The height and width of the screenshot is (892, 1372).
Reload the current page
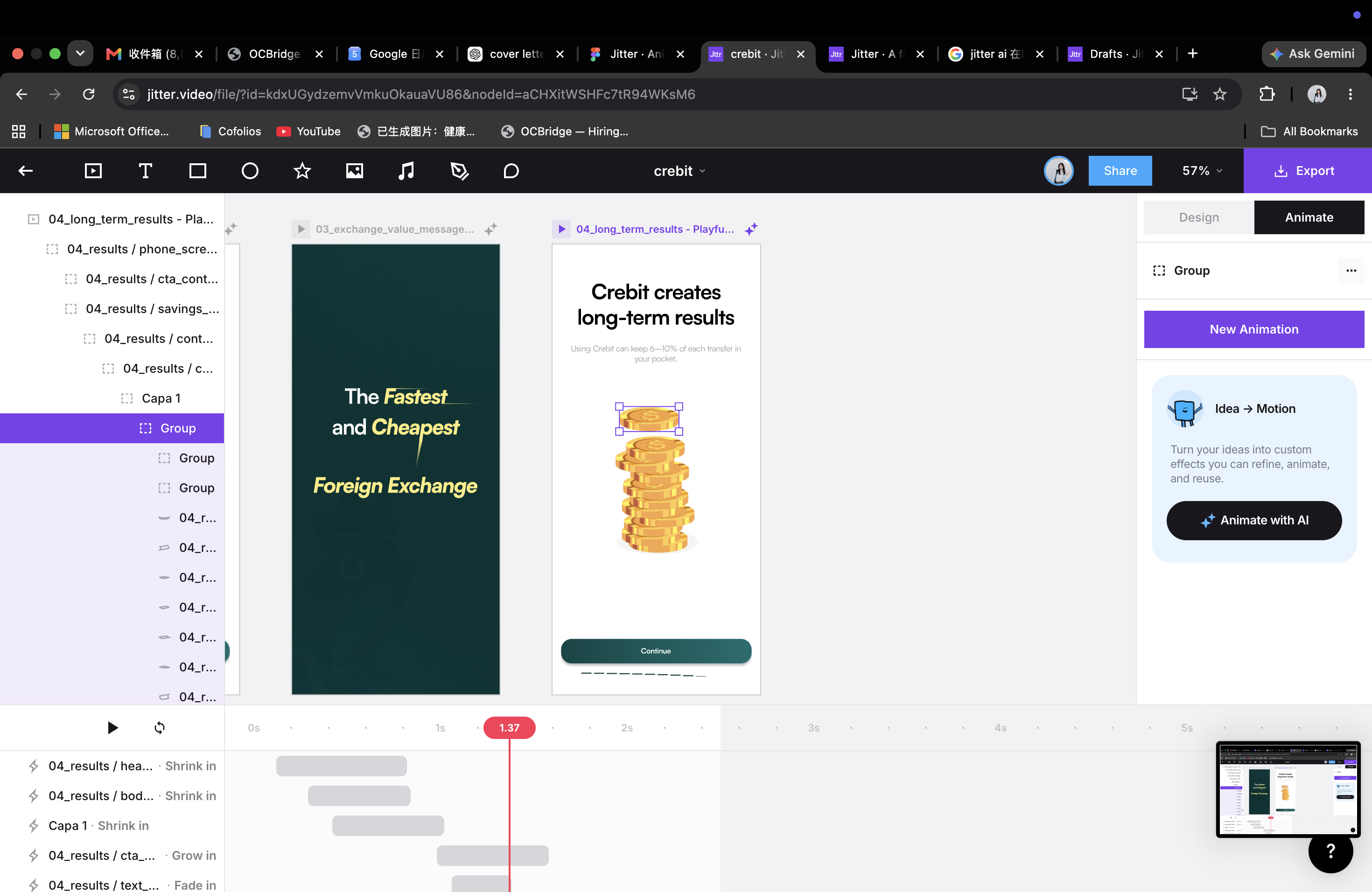point(88,94)
